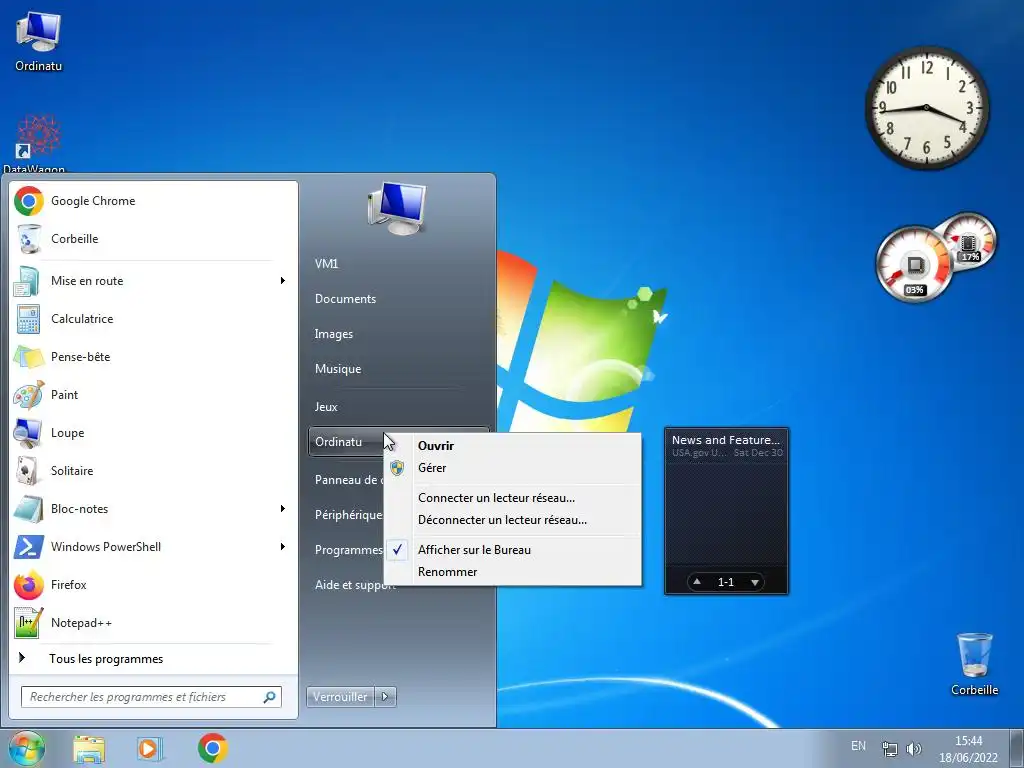Open VM1 user folder link
The height and width of the screenshot is (768, 1024).
(327, 264)
